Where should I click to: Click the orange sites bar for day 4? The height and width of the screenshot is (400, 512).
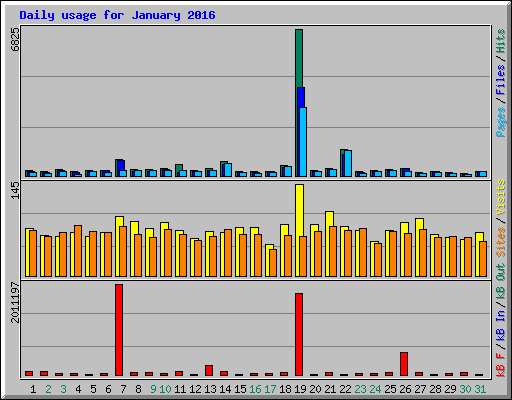[78, 251]
